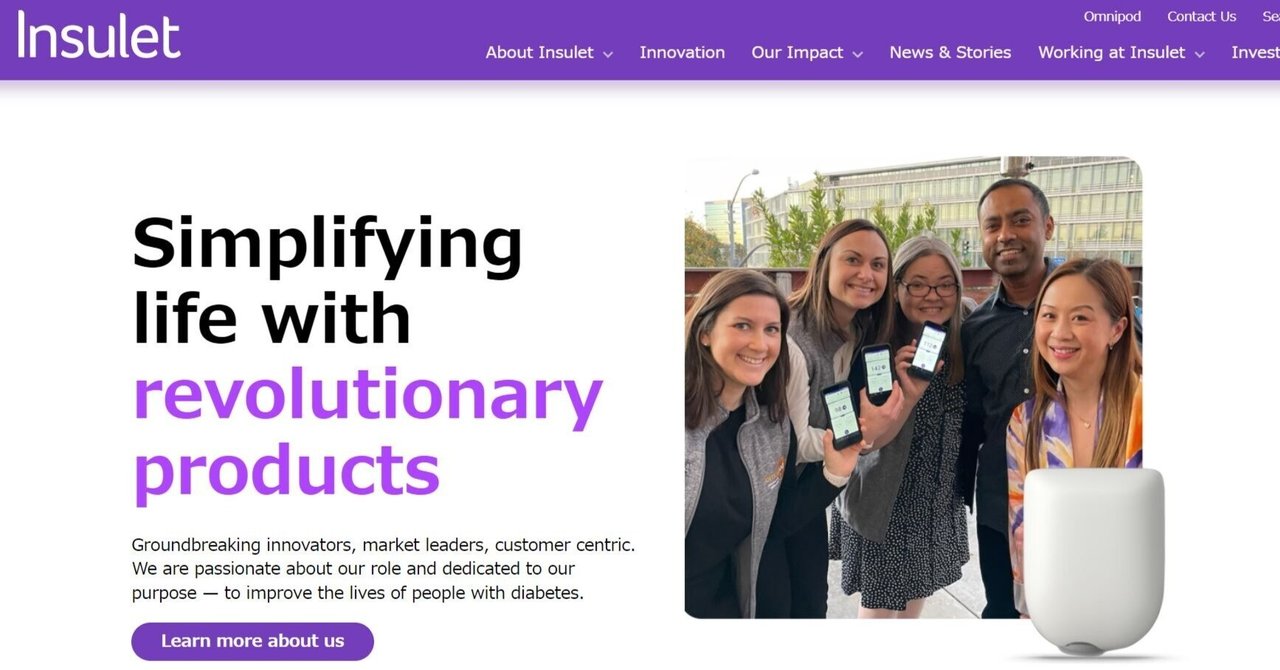This screenshot has height=670, width=1280.
Task: Open the partially visible Investors menu
Action: (1255, 53)
